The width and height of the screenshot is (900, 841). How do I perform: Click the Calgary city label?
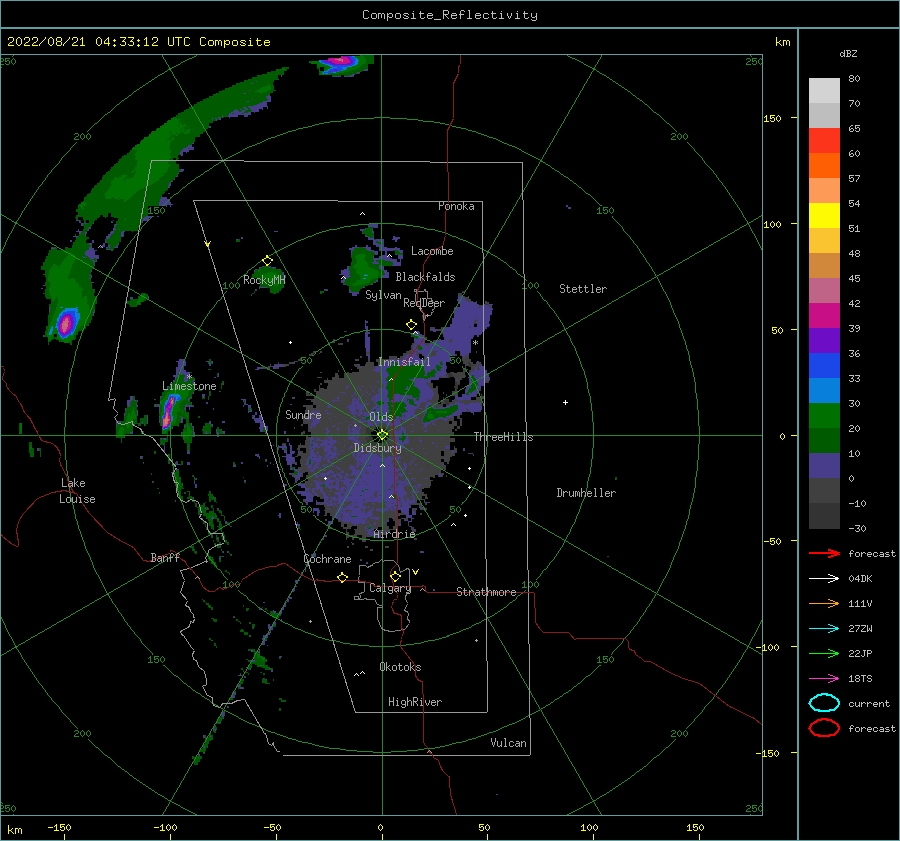click(390, 588)
